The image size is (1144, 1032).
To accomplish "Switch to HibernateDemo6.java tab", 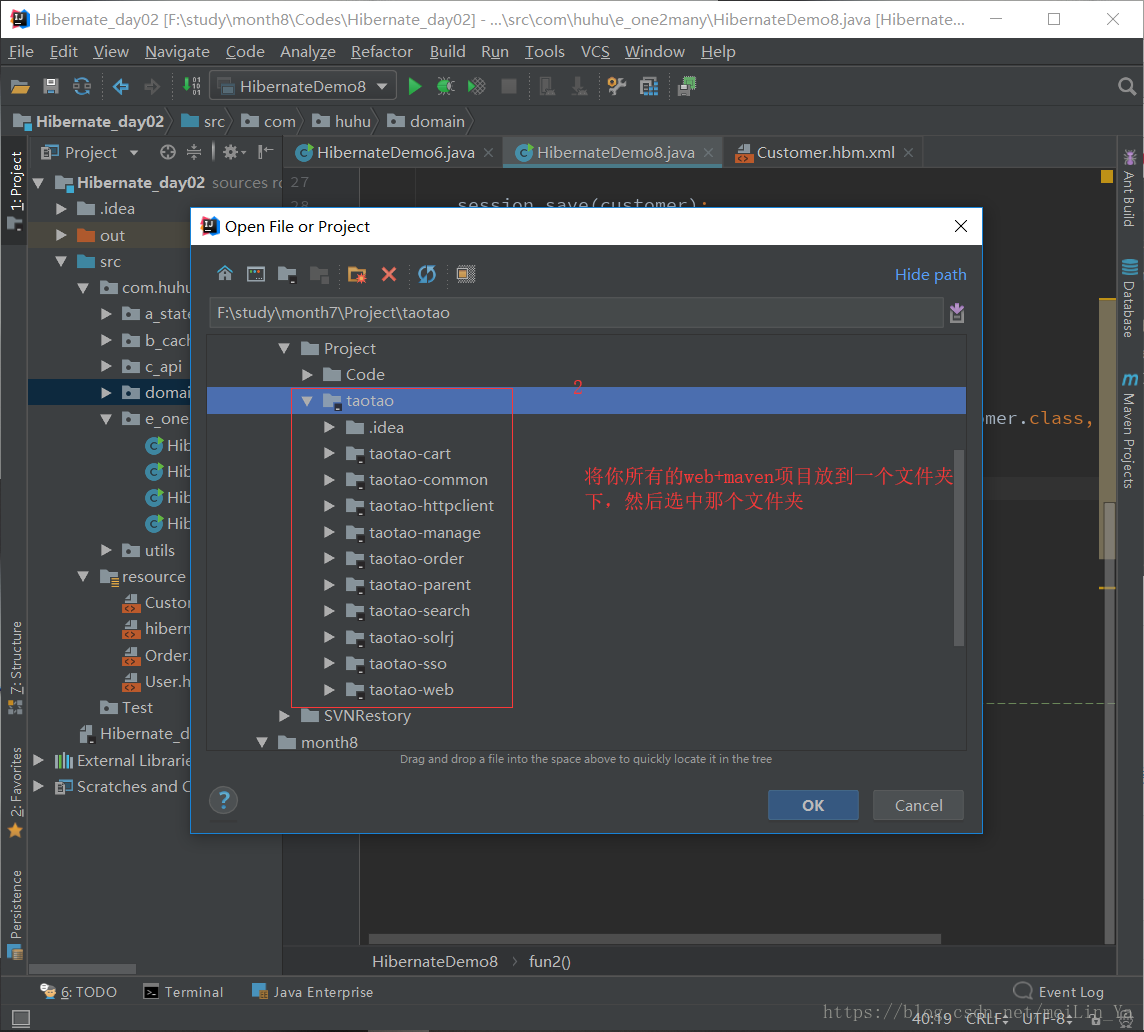I will click(395, 153).
